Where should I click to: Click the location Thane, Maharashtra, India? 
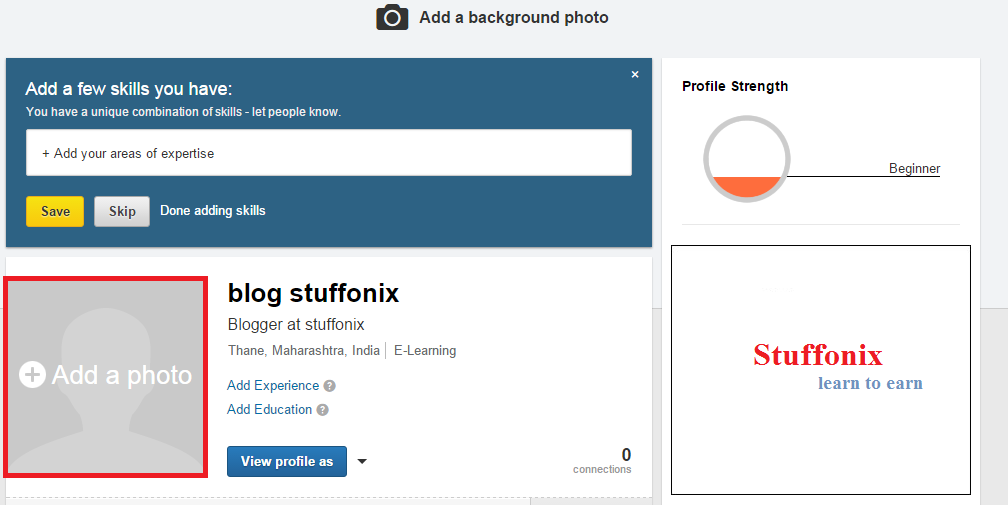click(x=303, y=351)
